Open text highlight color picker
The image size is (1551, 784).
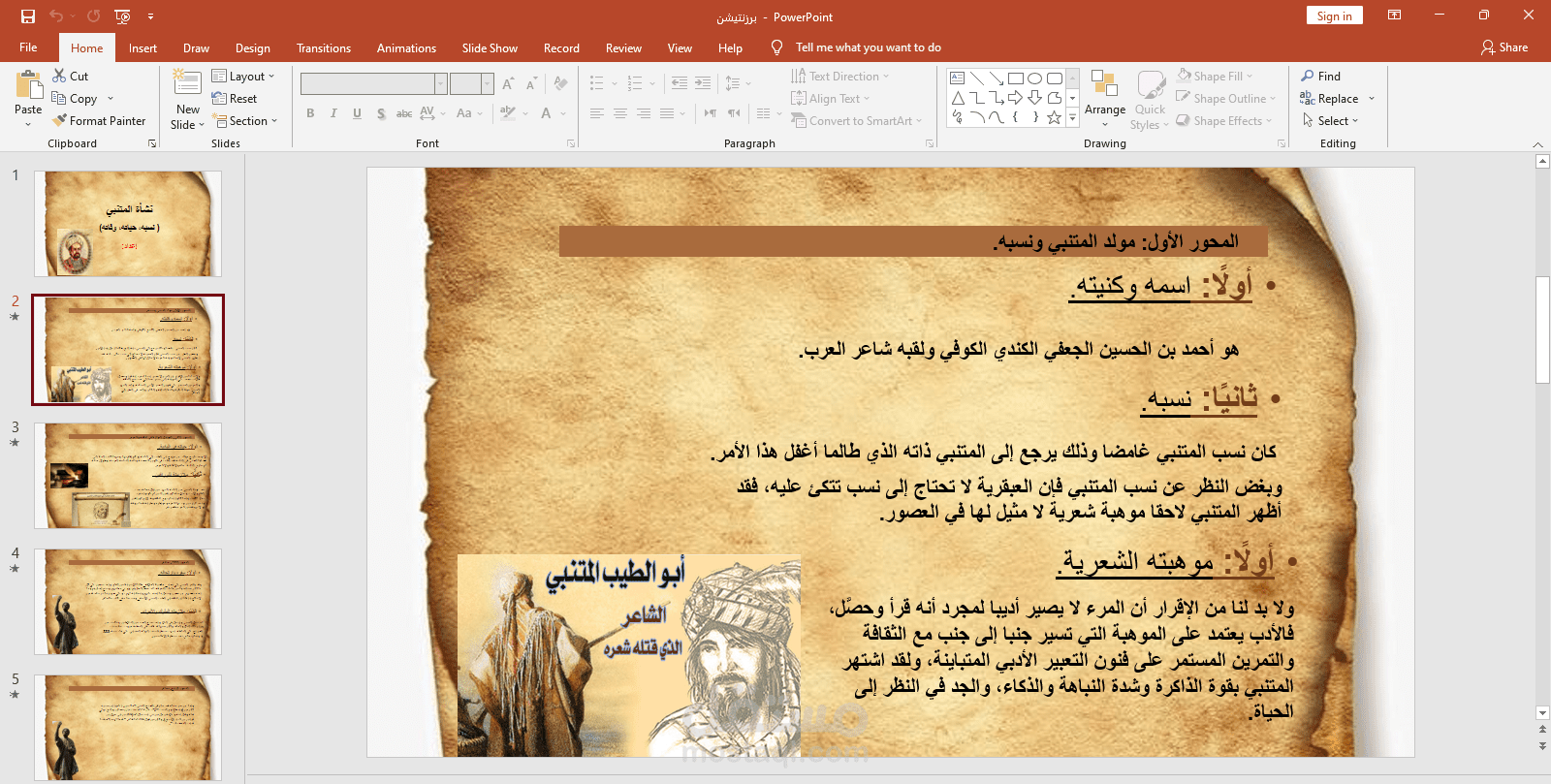tap(525, 113)
